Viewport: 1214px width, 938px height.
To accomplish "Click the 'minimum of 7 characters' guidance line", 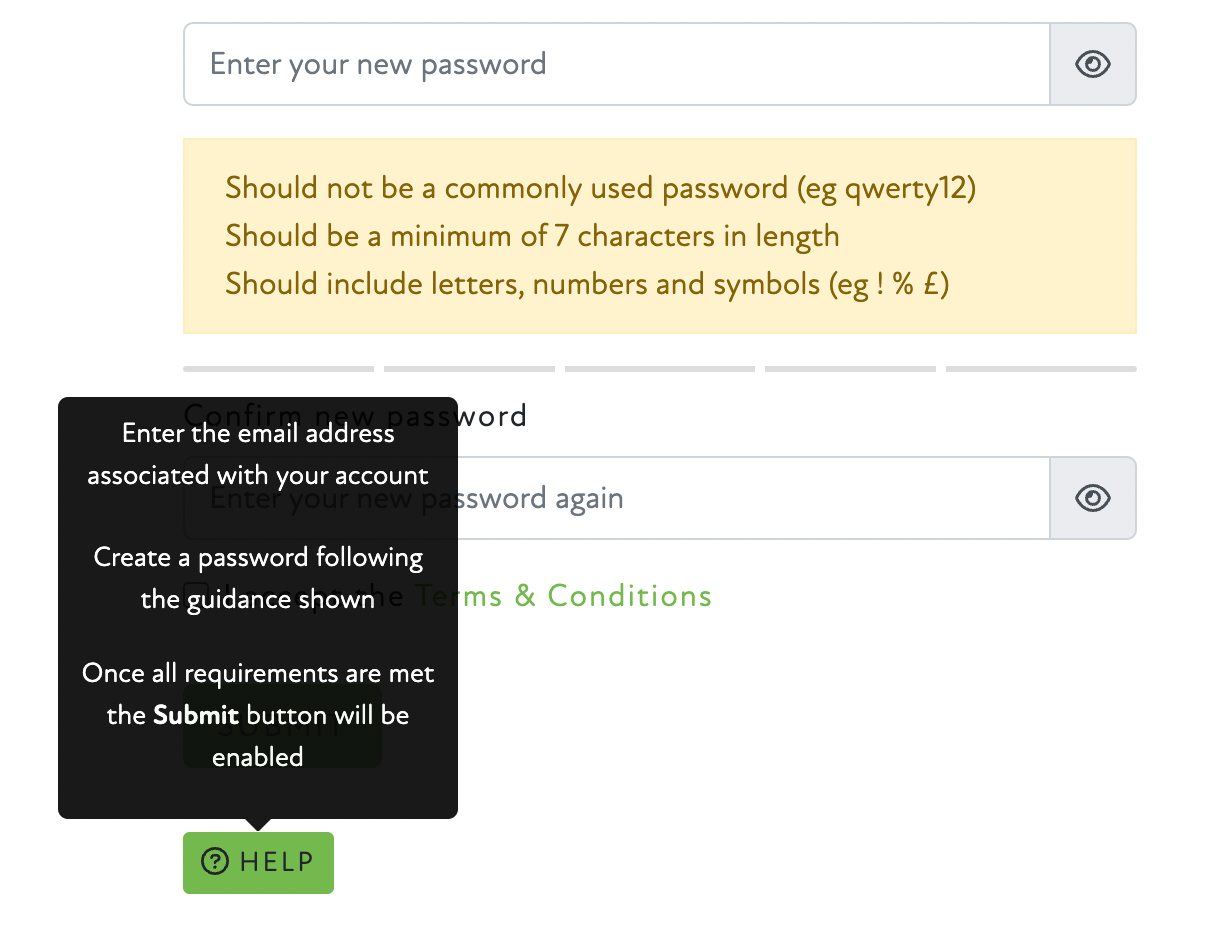I will pos(532,236).
